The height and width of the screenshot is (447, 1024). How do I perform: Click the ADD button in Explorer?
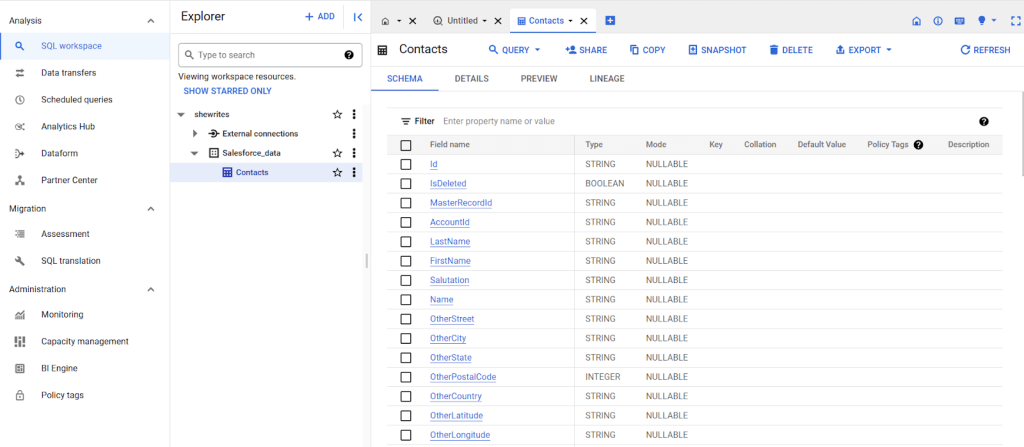320,16
